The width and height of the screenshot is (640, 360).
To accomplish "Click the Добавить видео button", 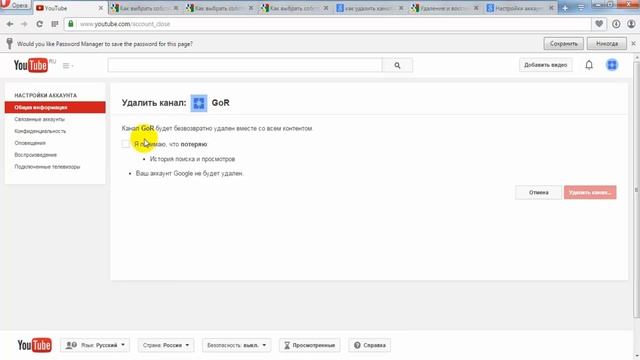I will pos(545,65).
